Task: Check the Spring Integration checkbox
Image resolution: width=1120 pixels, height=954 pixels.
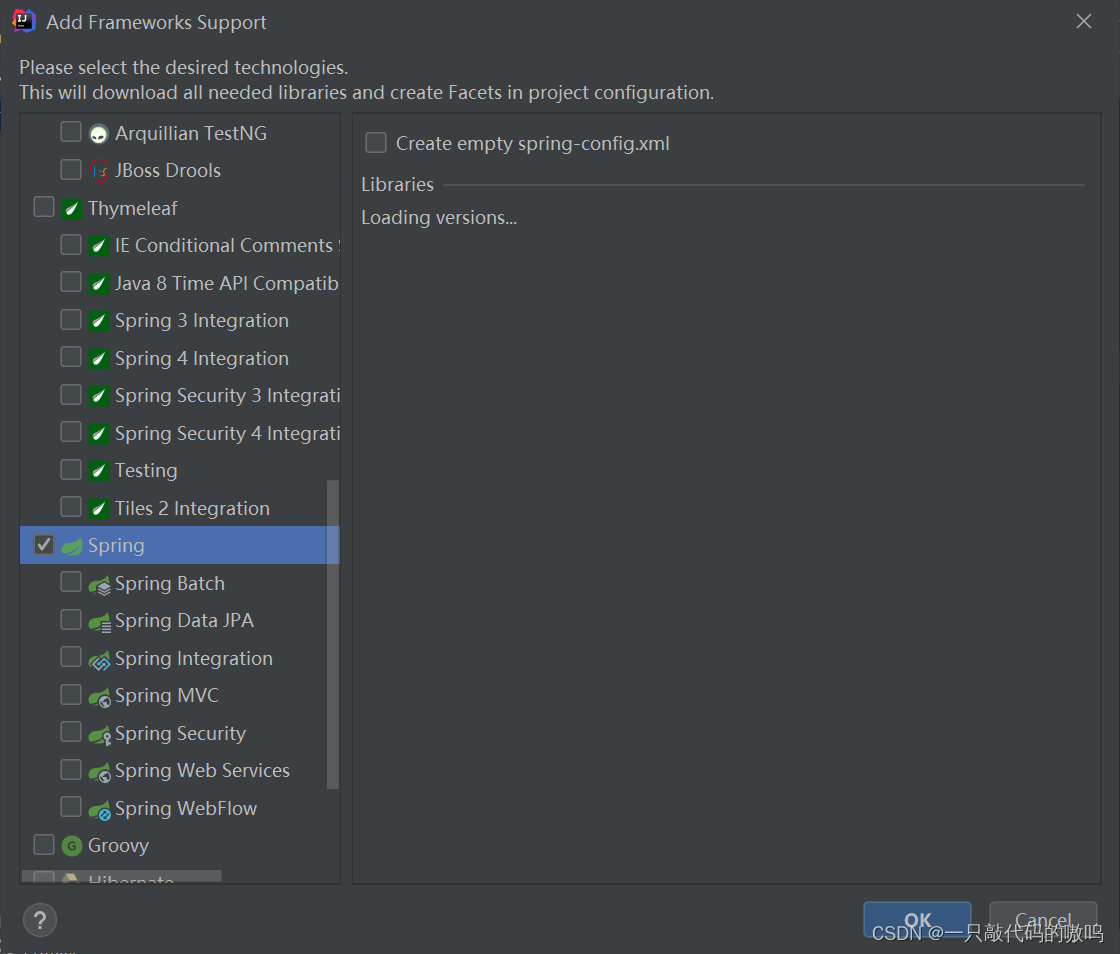Action: [71, 657]
